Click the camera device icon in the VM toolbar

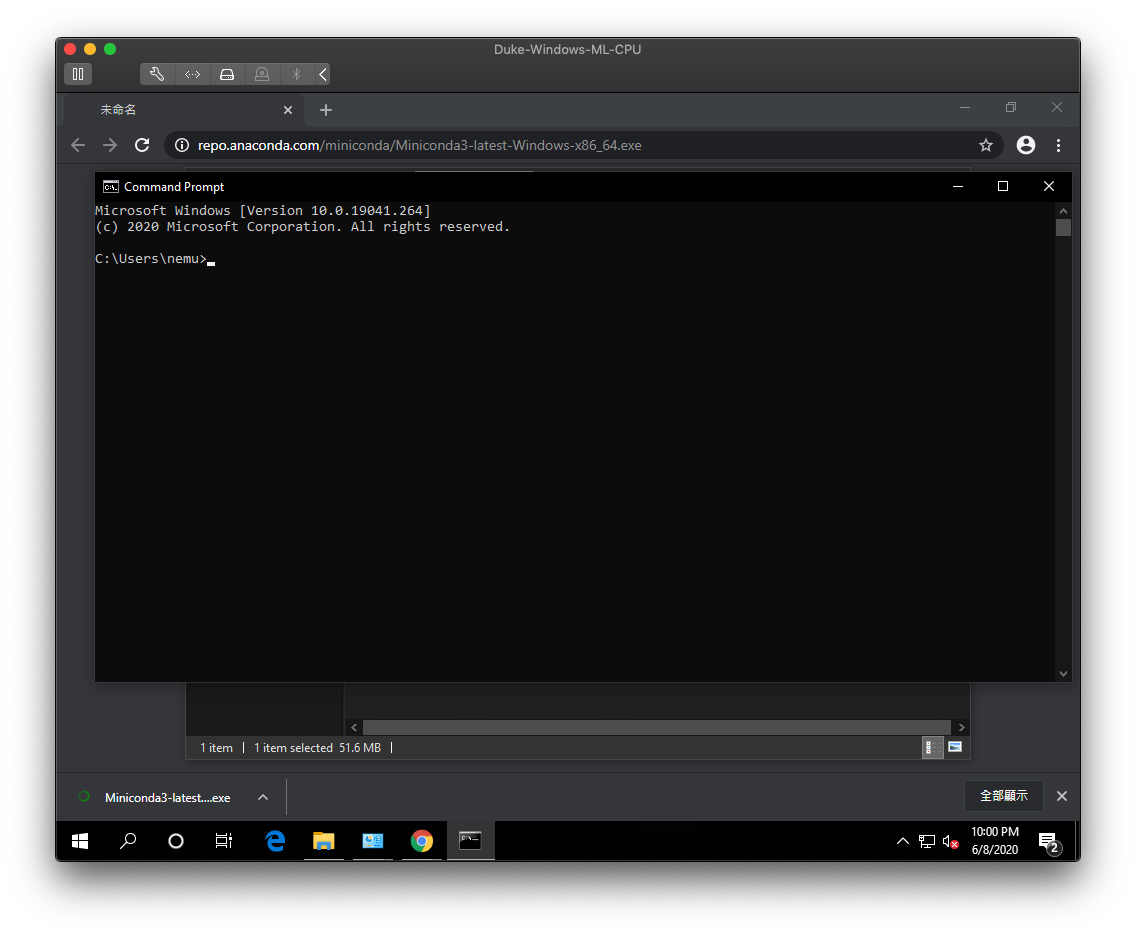pyautogui.click(x=261, y=73)
